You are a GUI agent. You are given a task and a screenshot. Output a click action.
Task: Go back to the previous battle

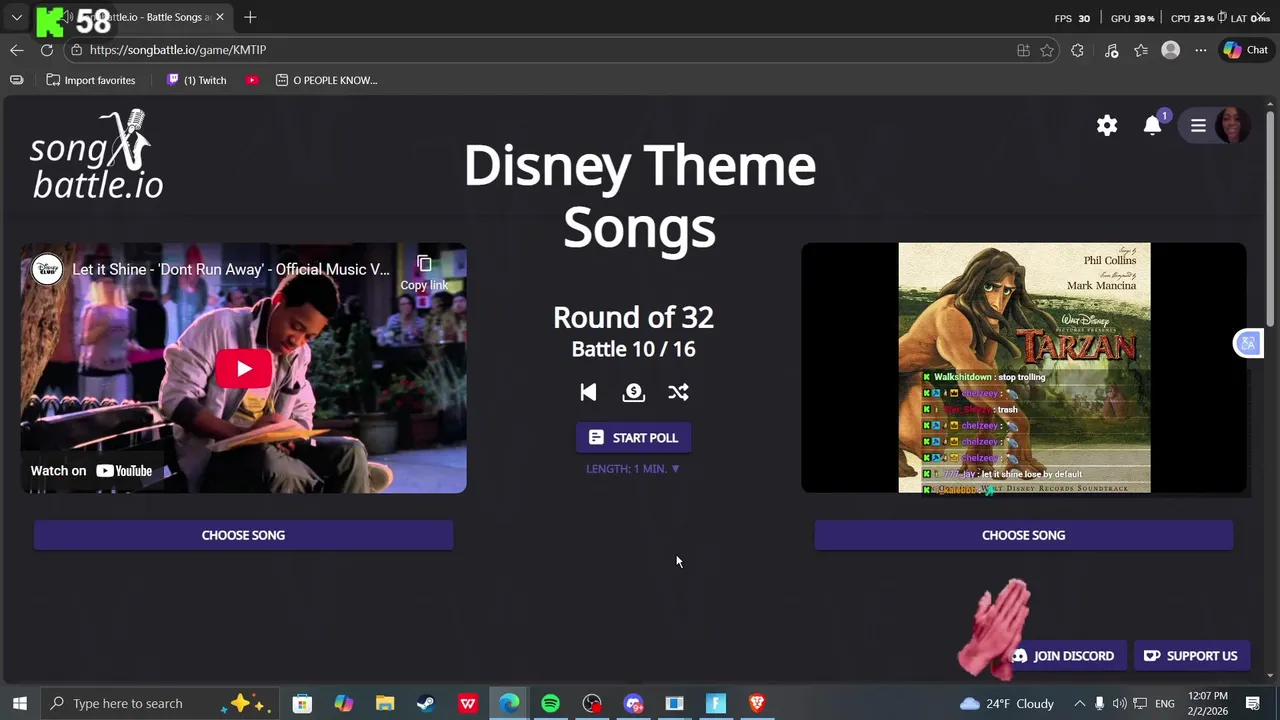coord(588,392)
